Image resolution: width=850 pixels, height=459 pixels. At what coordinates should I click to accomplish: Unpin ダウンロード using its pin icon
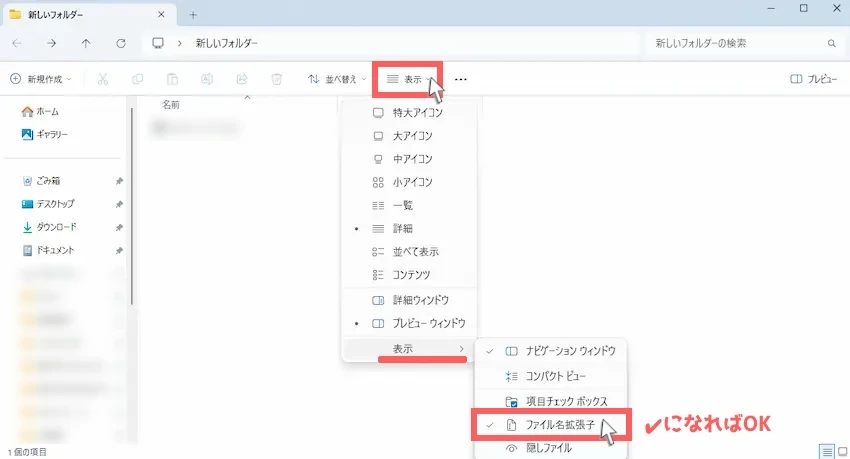click(x=119, y=228)
